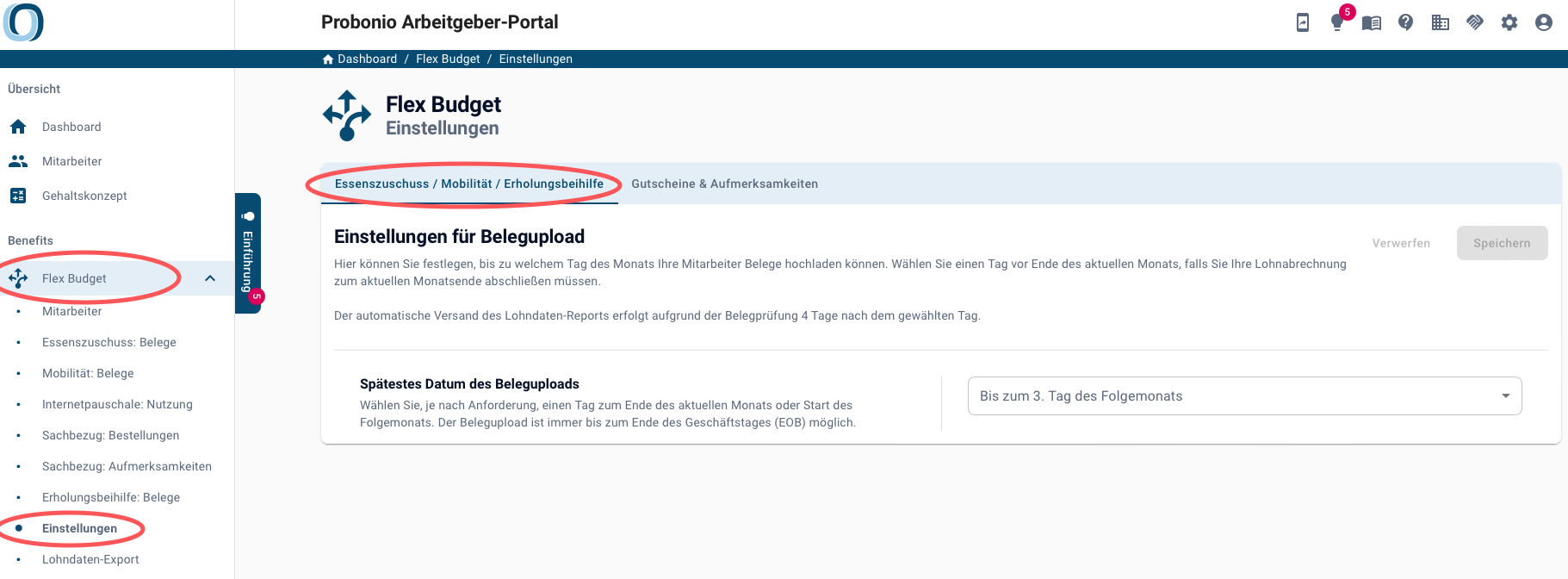Screen dimensions: 1568x579
Task: Go to Flex Budget breadcrumb link
Action: (448, 59)
